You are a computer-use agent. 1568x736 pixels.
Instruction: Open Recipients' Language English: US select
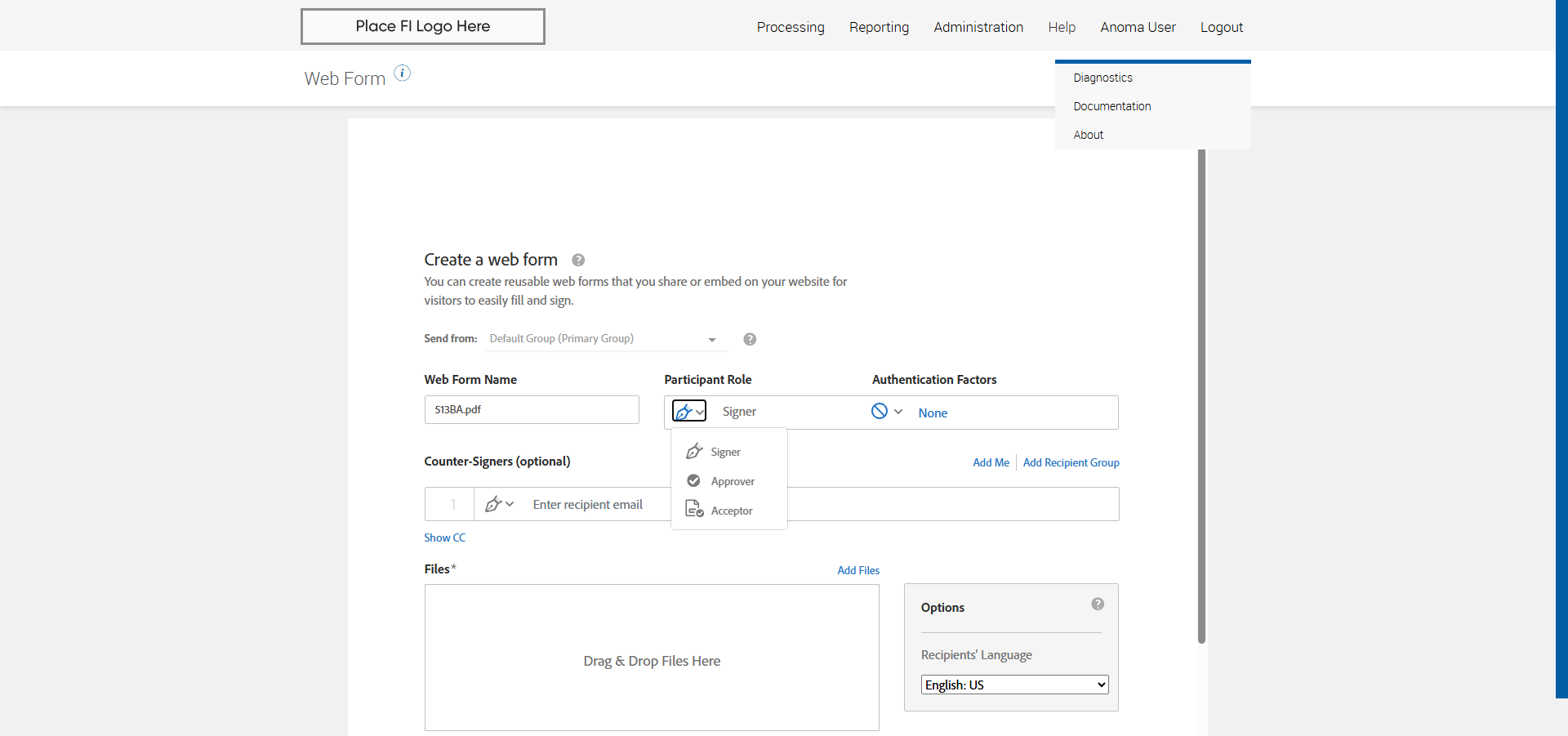tap(1014, 685)
